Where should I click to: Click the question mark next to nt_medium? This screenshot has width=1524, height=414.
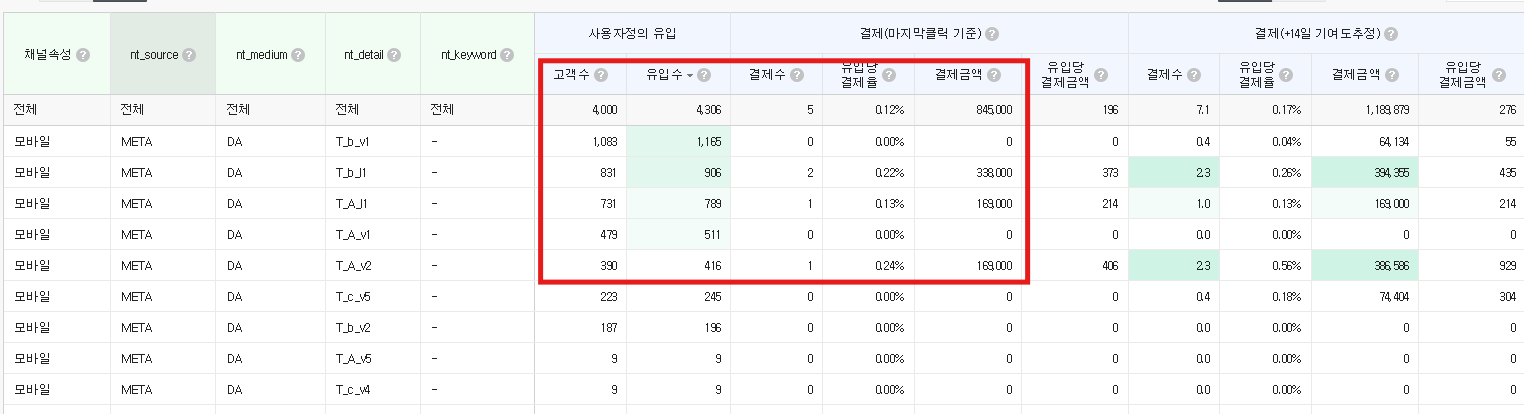(298, 55)
